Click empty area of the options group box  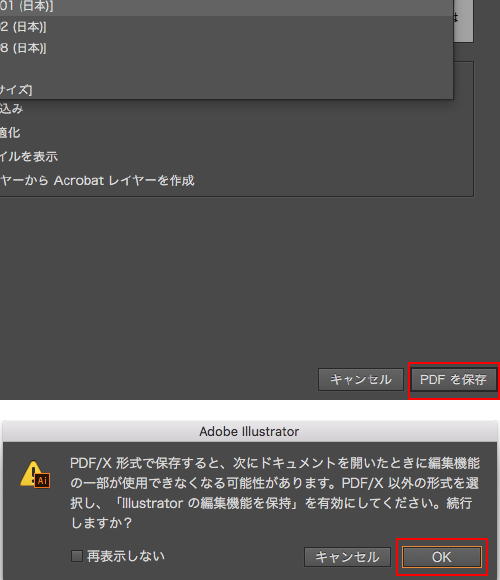[x=333, y=148]
